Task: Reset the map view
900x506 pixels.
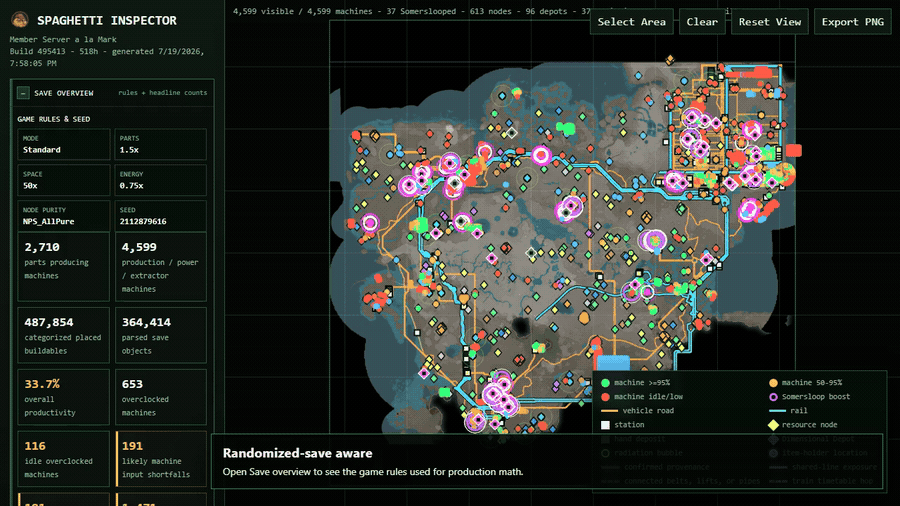Action: [770, 22]
